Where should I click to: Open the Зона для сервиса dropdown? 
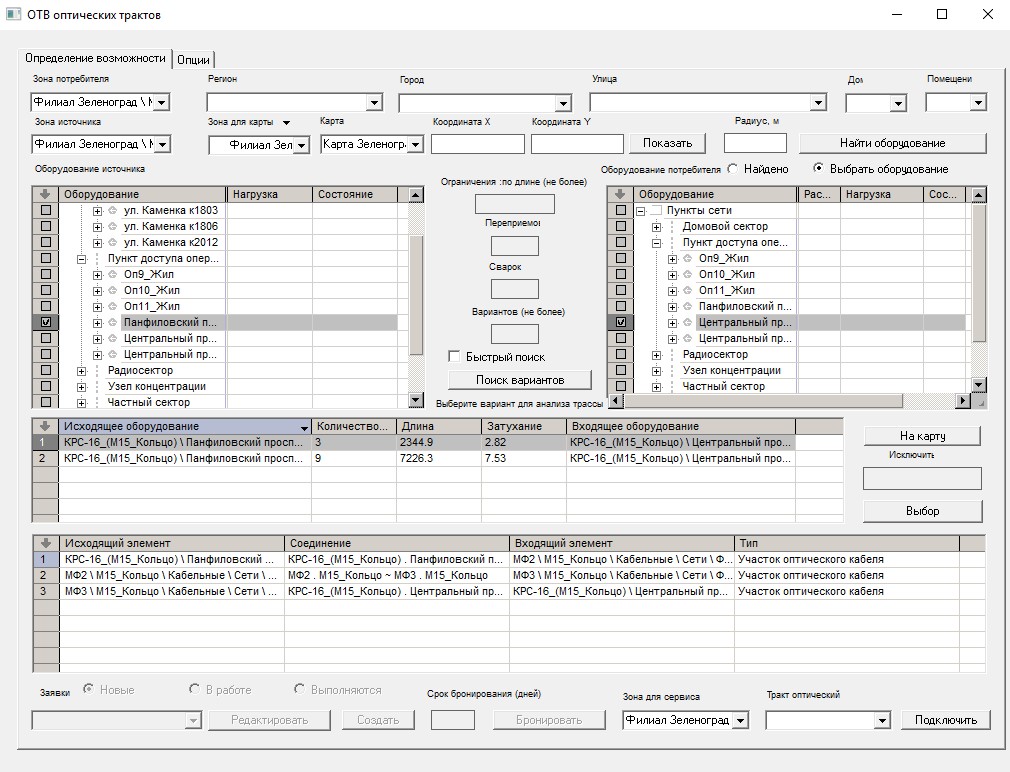pos(741,720)
